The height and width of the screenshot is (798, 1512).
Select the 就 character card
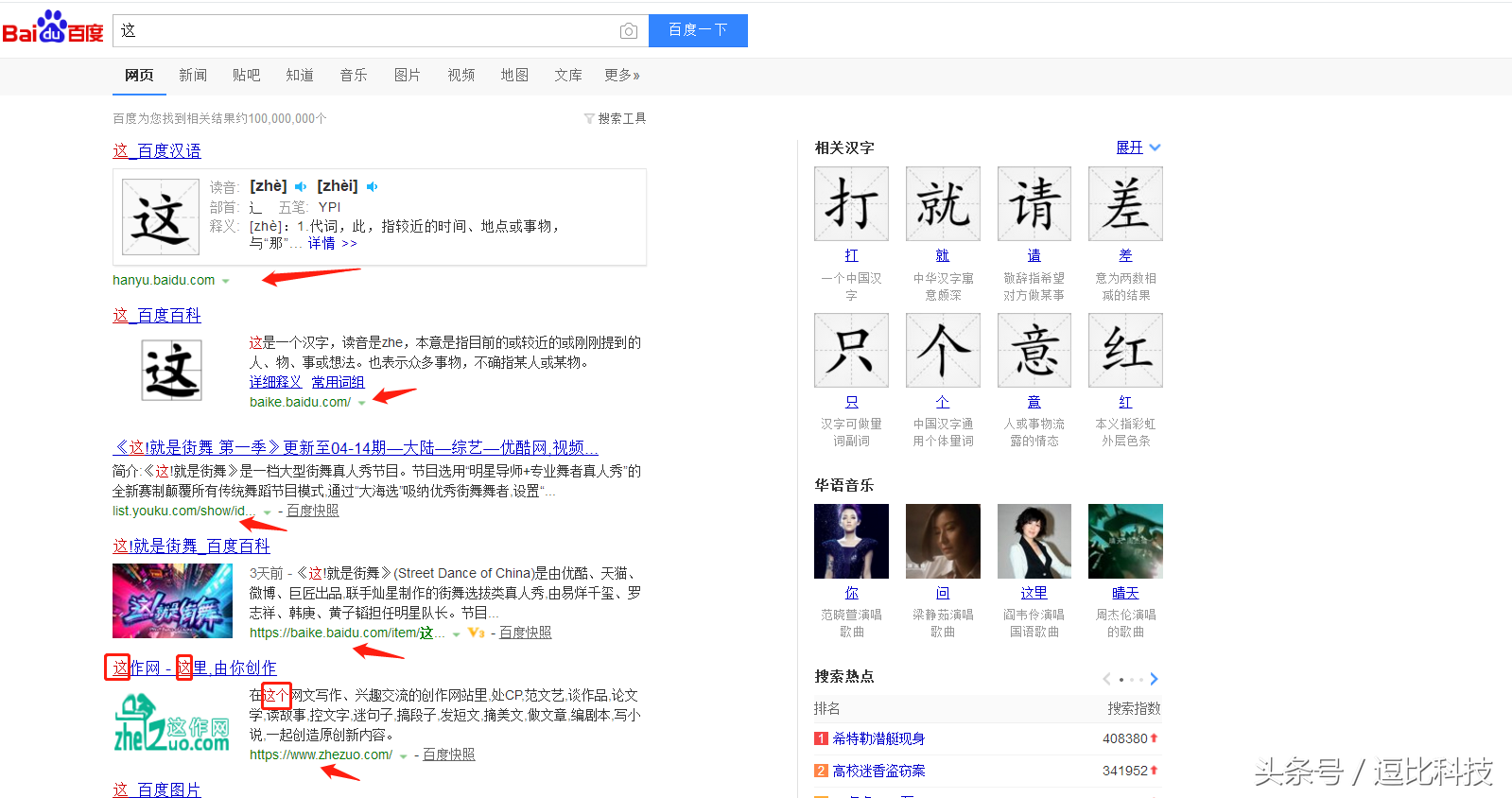coord(943,204)
